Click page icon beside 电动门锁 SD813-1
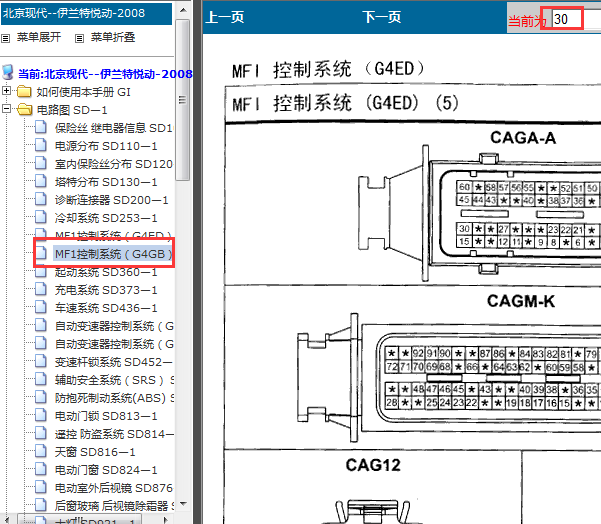The width and height of the screenshot is (601, 524). pos(41,415)
